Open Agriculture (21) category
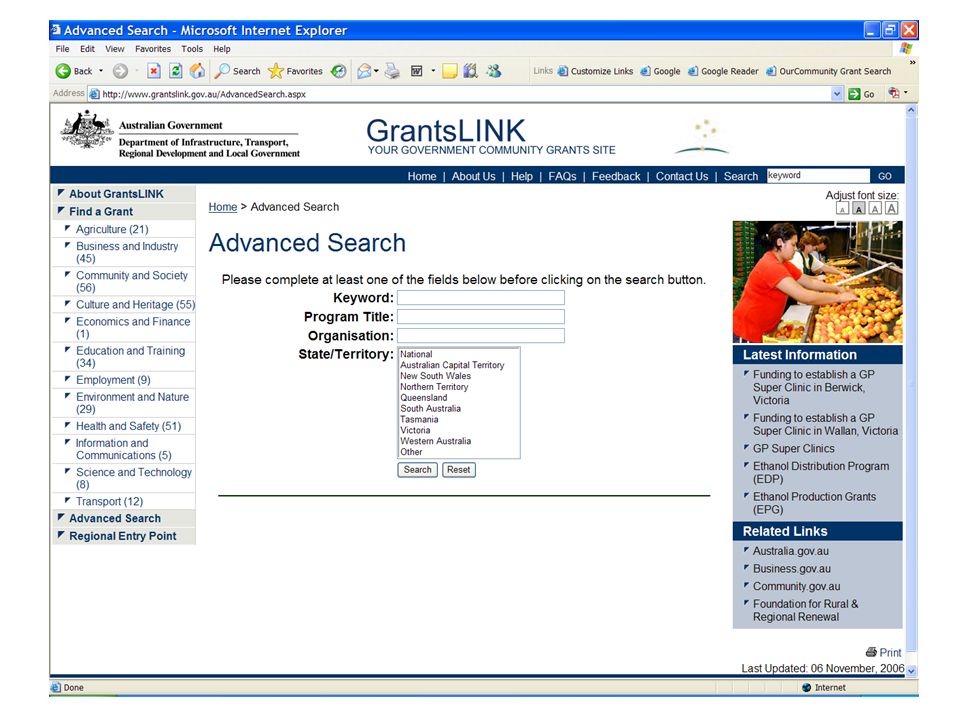Viewport: 960px width, 720px height. tap(112, 229)
